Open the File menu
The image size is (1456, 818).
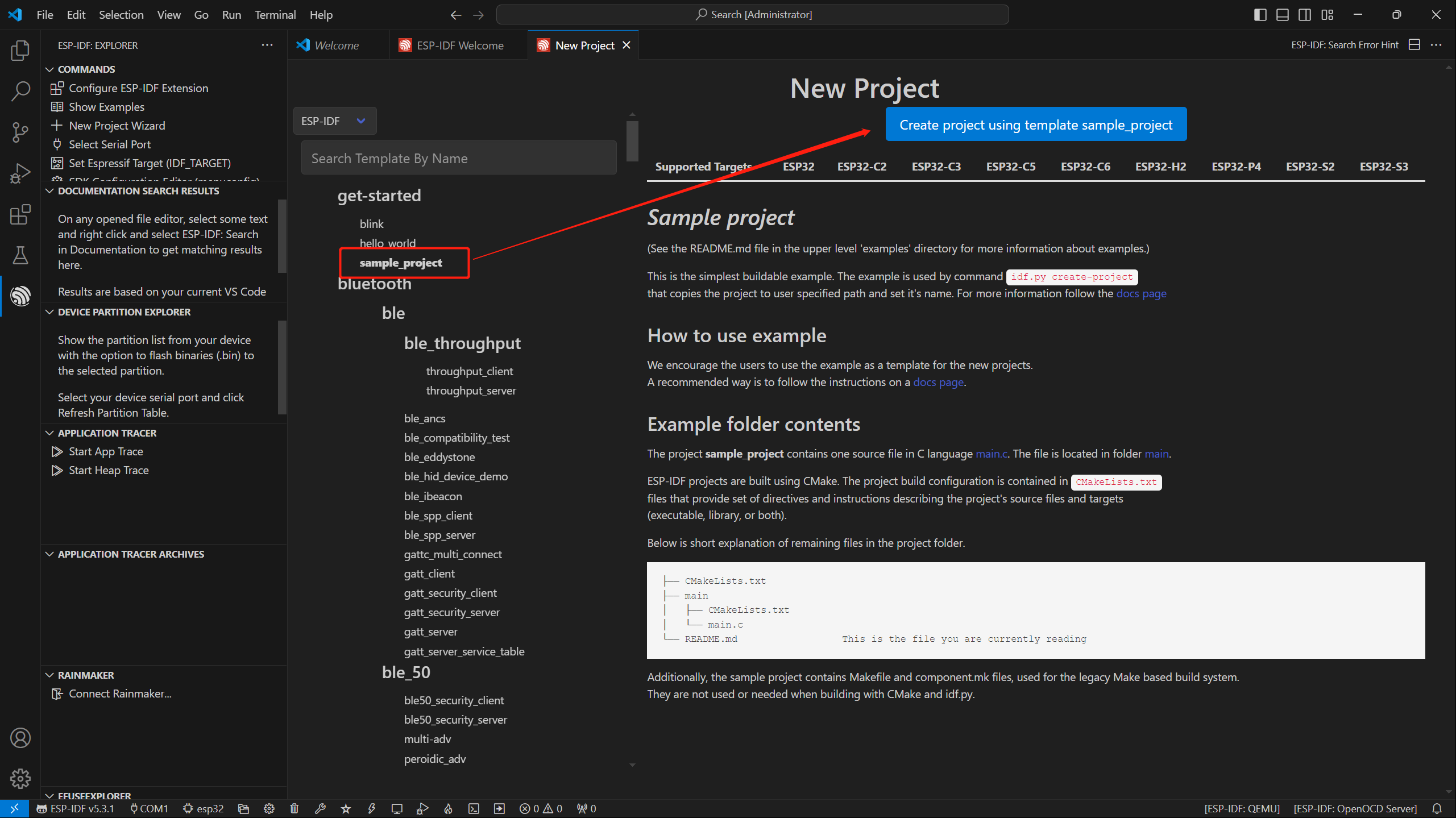pyautogui.click(x=44, y=15)
